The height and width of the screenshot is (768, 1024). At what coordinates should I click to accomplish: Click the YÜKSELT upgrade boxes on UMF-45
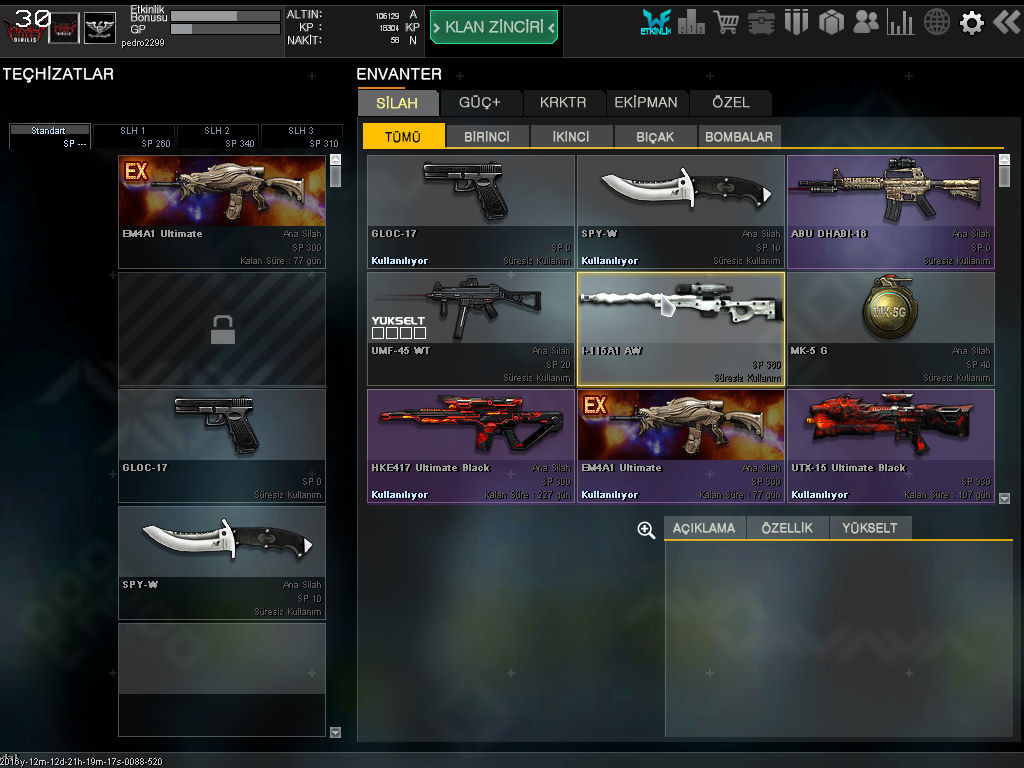399,333
